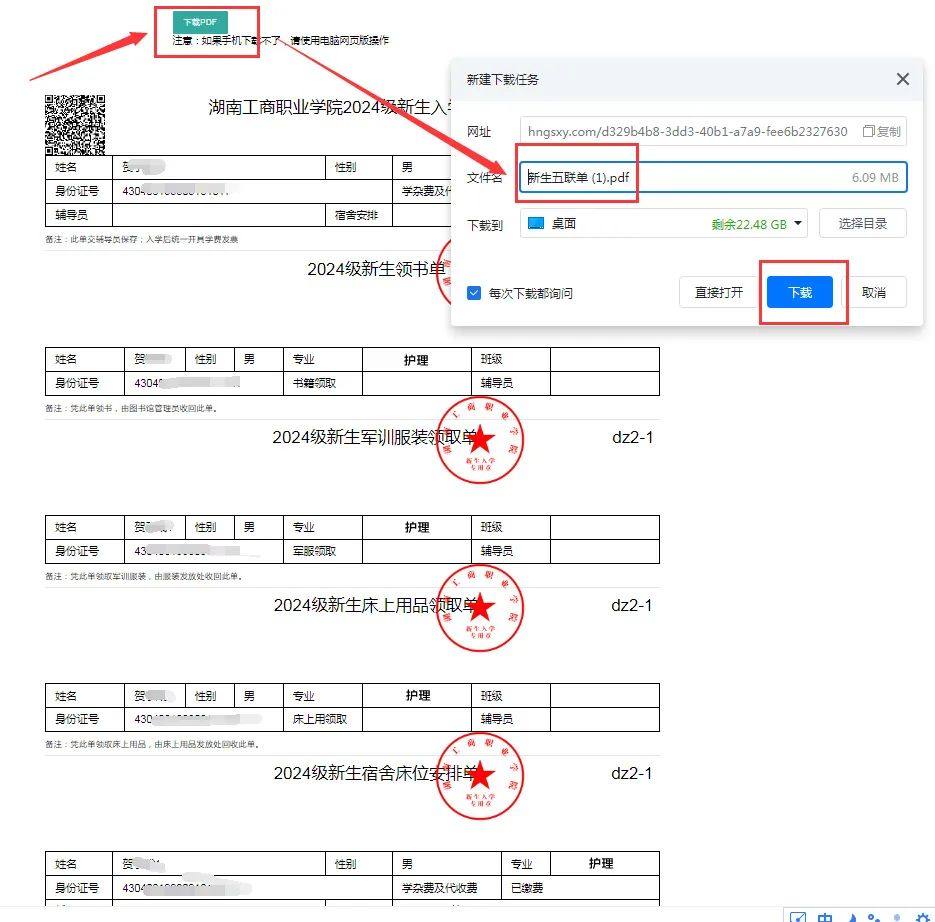Click the red stamp on 床上用品领取单
The width and height of the screenshot is (935, 922).
[481, 607]
